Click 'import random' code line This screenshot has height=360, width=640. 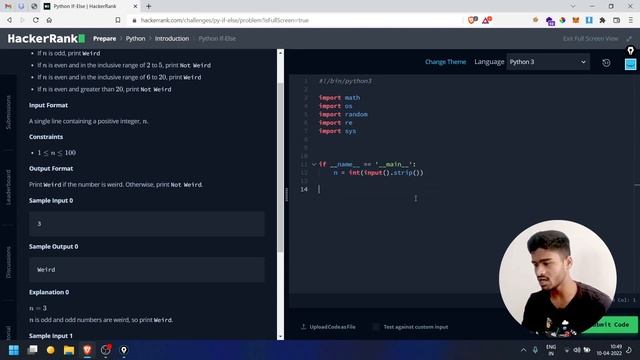pyautogui.click(x=343, y=114)
